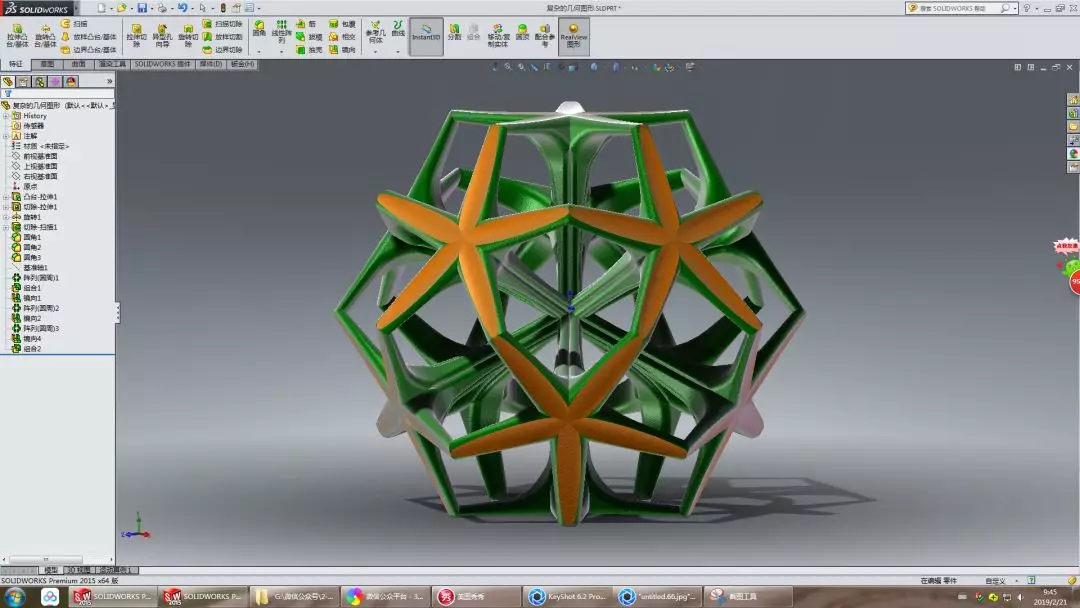Open the Reference Geometry dropdown arrow
1080x608 pixels.
tap(375, 51)
